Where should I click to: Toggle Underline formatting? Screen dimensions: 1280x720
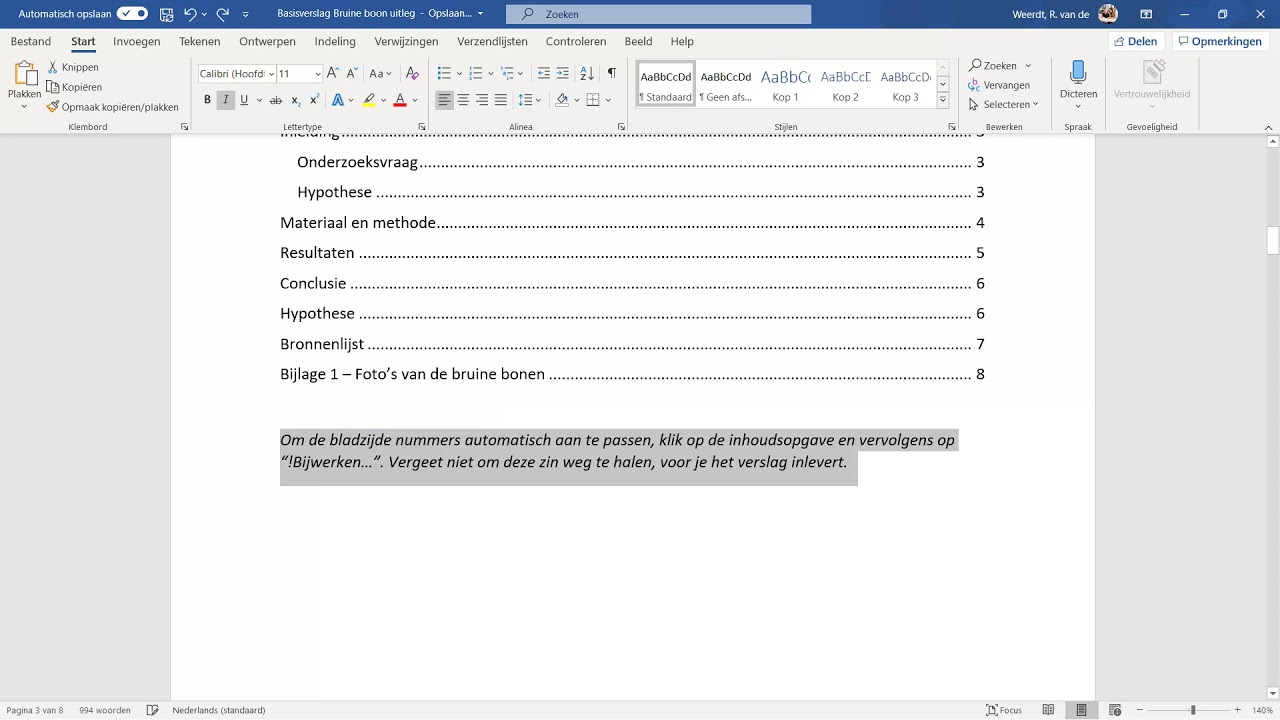click(x=245, y=100)
